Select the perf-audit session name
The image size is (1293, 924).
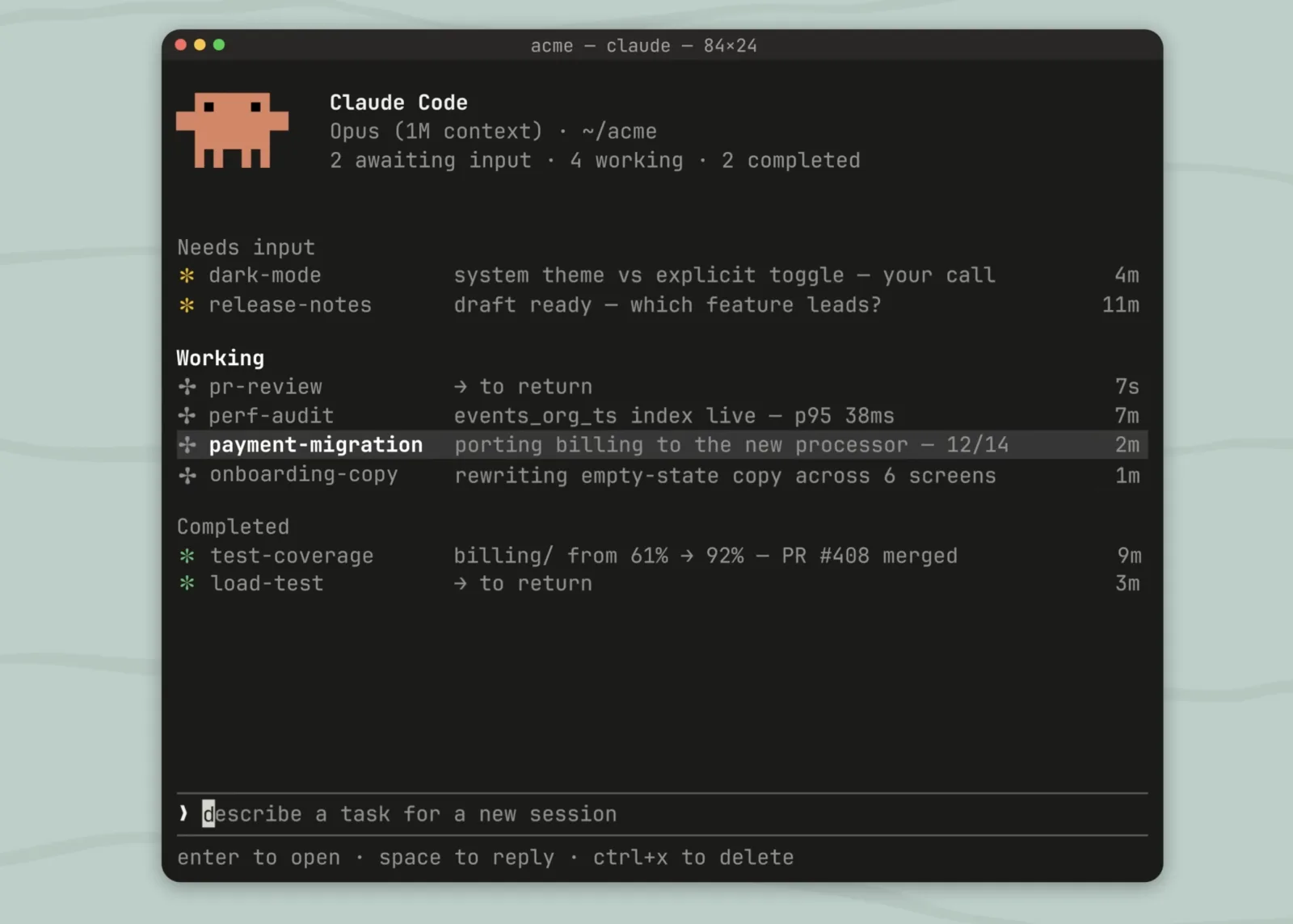[271, 416]
